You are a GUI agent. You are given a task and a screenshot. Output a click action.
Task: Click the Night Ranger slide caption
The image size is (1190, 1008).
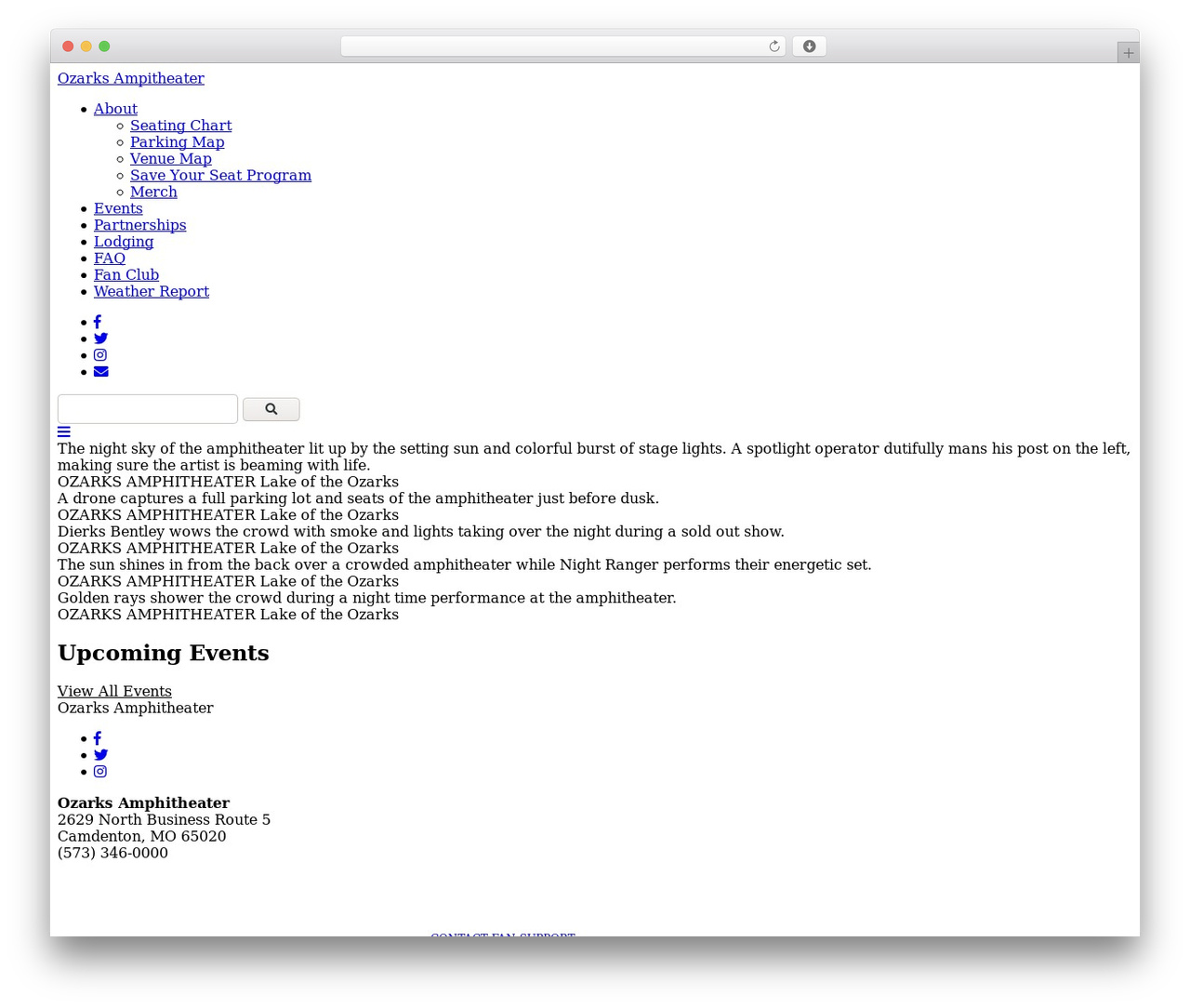[465, 565]
